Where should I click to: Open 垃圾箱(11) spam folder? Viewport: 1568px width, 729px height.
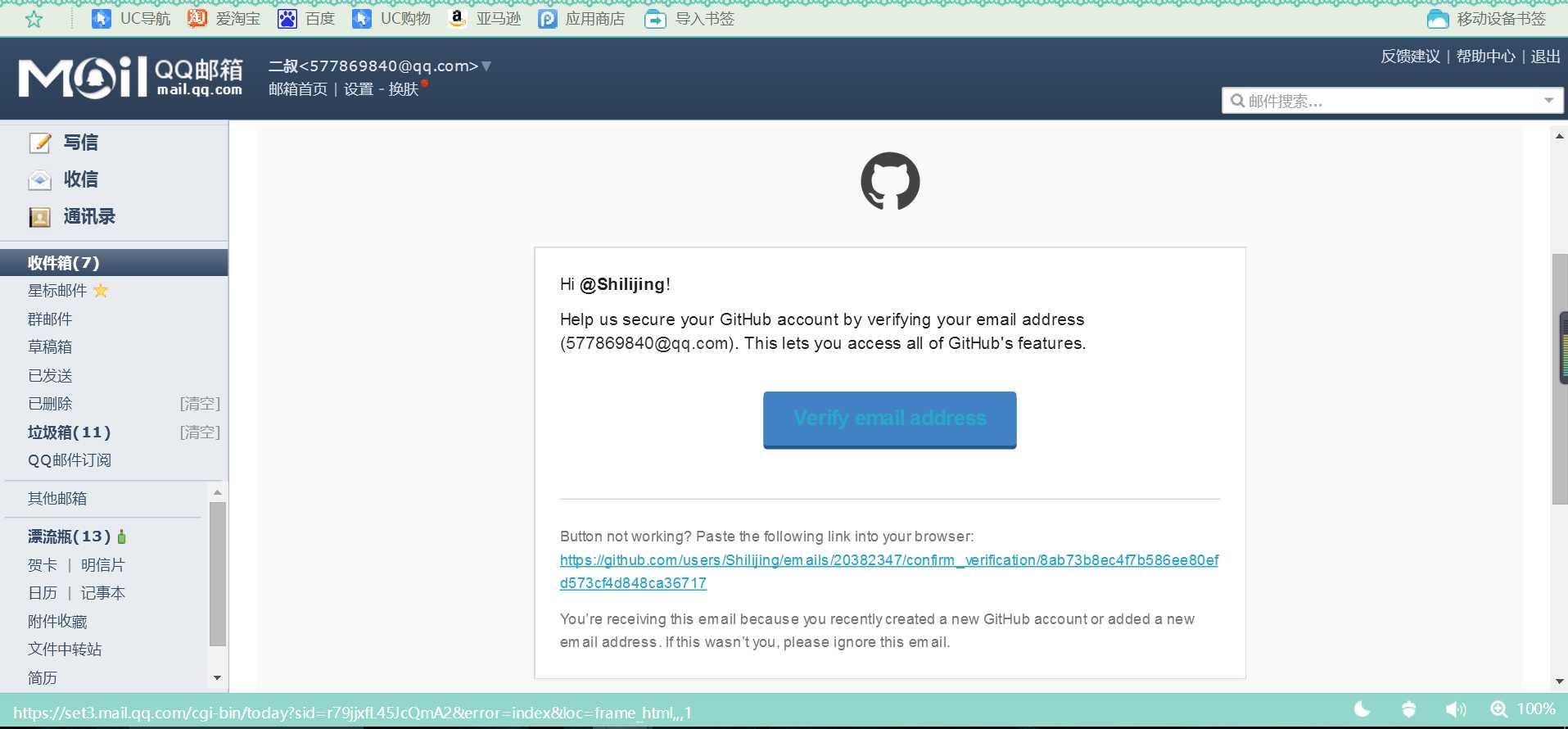pyautogui.click(x=69, y=432)
